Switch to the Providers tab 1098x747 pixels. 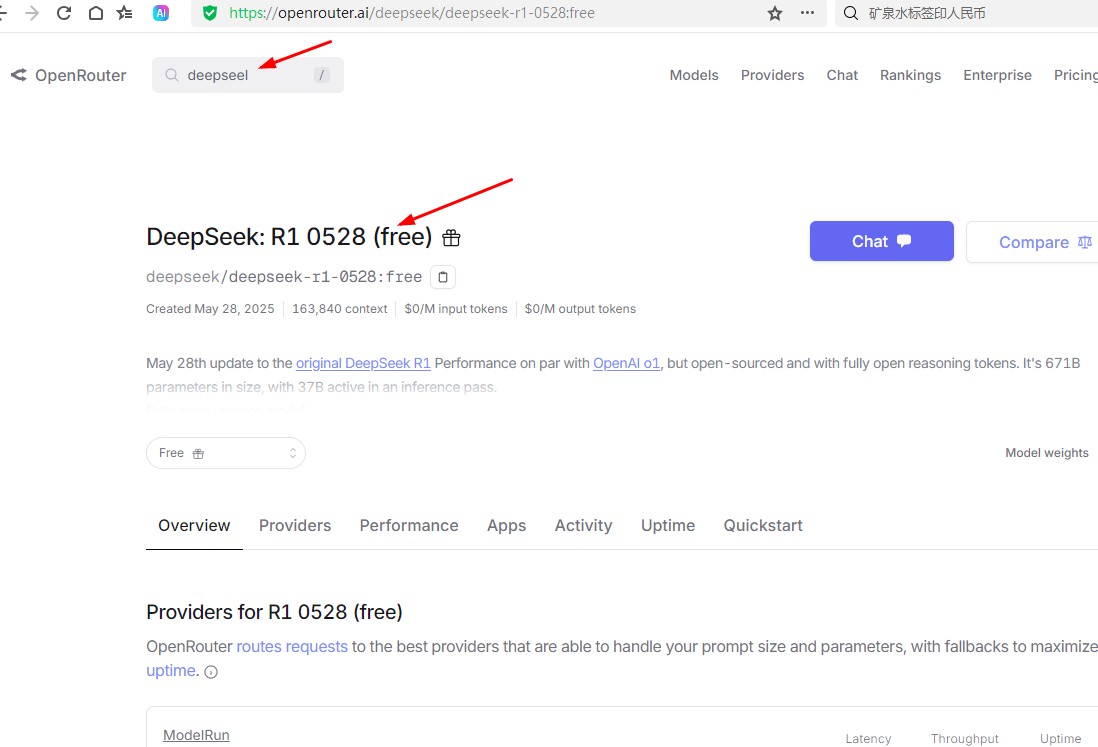click(295, 525)
